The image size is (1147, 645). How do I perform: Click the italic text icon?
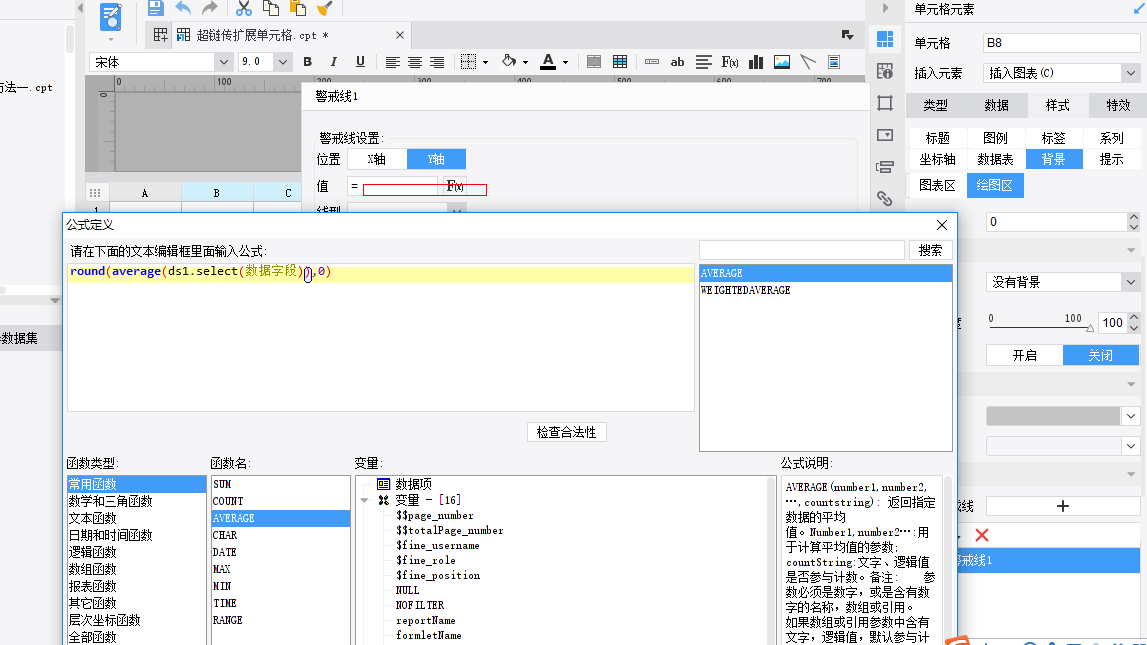[334, 62]
